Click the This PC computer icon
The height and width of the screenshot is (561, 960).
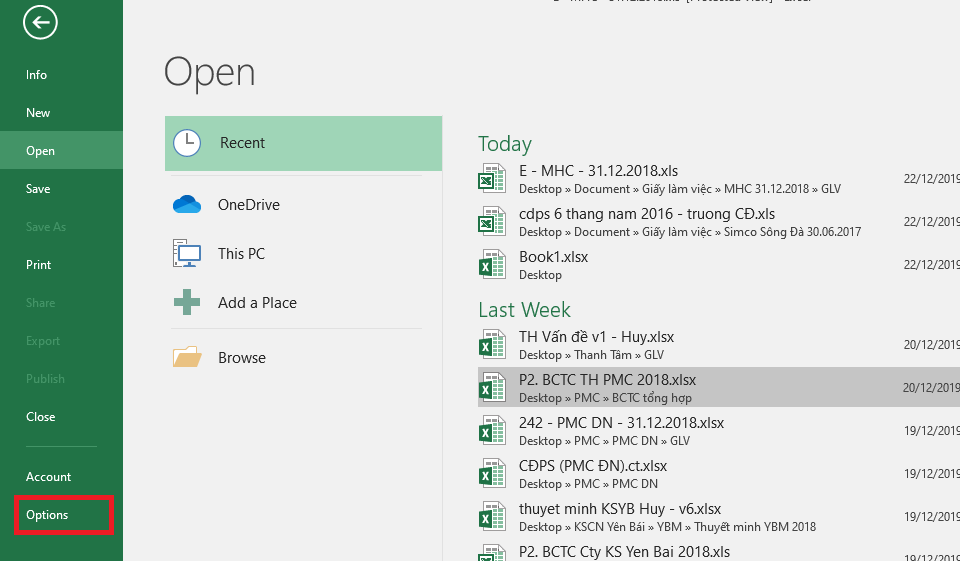pyautogui.click(x=187, y=254)
